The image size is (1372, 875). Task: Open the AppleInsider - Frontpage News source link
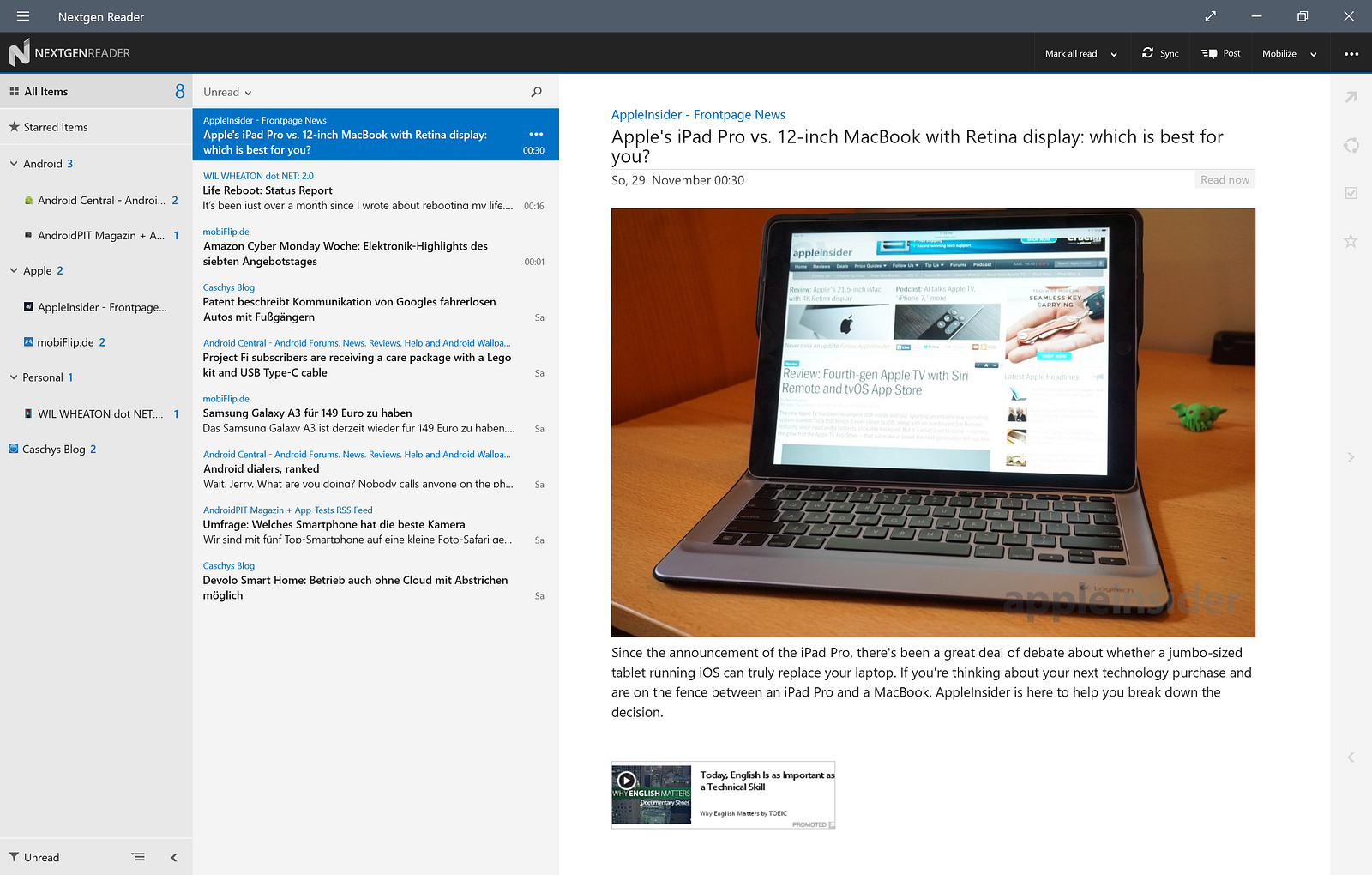[x=698, y=114]
